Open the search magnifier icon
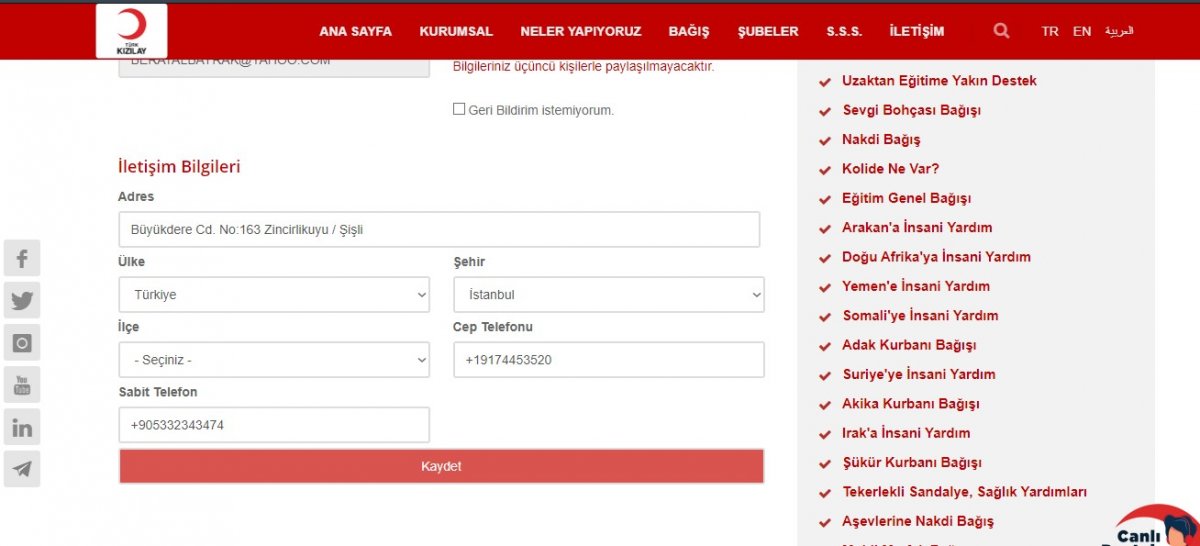 coord(1001,31)
